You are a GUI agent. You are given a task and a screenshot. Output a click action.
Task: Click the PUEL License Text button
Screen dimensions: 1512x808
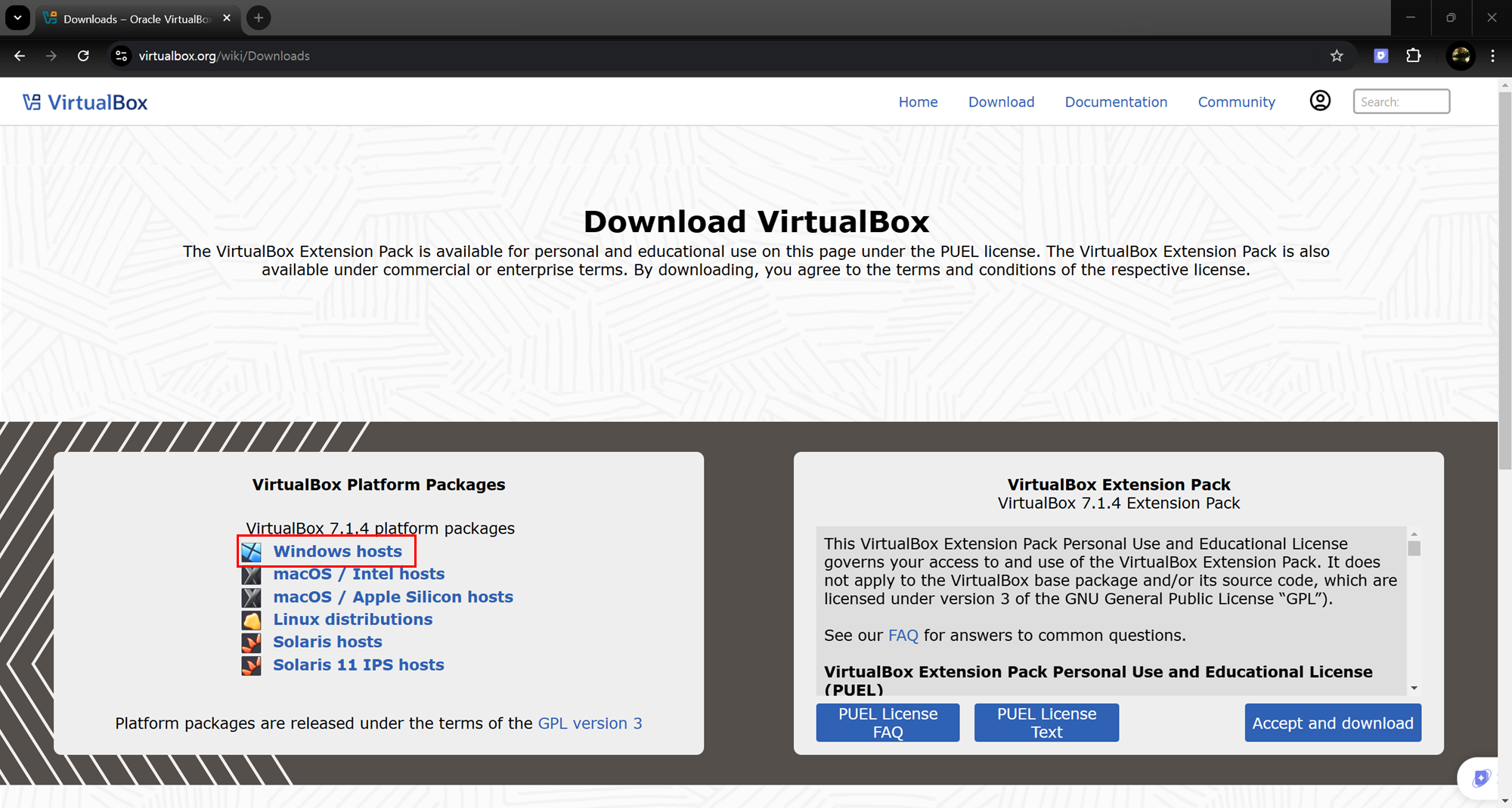pyautogui.click(x=1046, y=723)
